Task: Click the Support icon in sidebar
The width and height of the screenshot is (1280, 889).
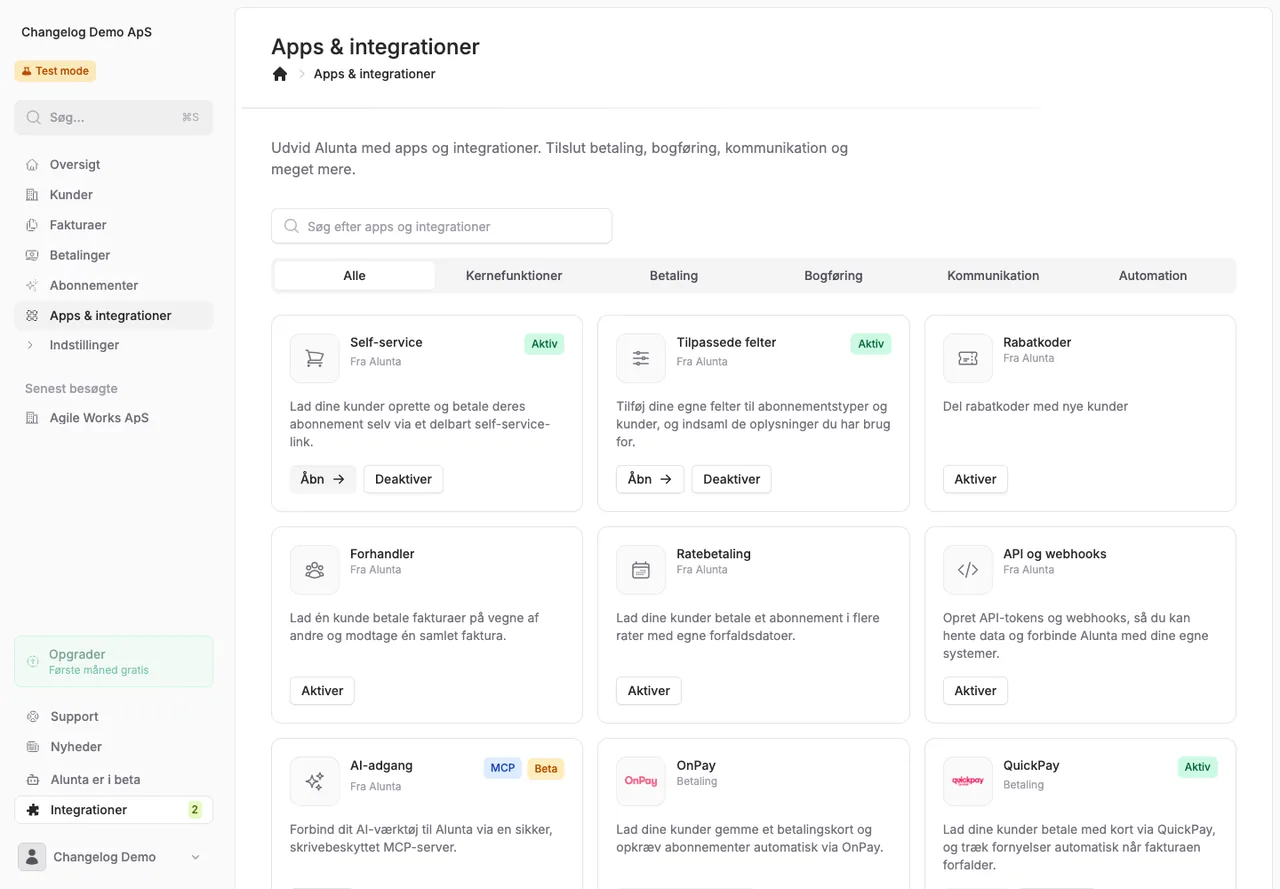Action: coord(33,717)
